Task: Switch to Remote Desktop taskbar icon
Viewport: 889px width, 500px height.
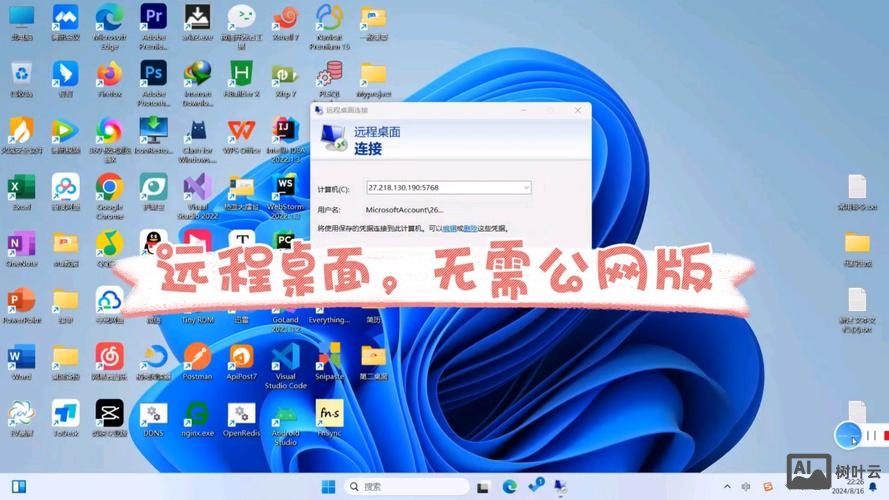Action: [x=560, y=486]
